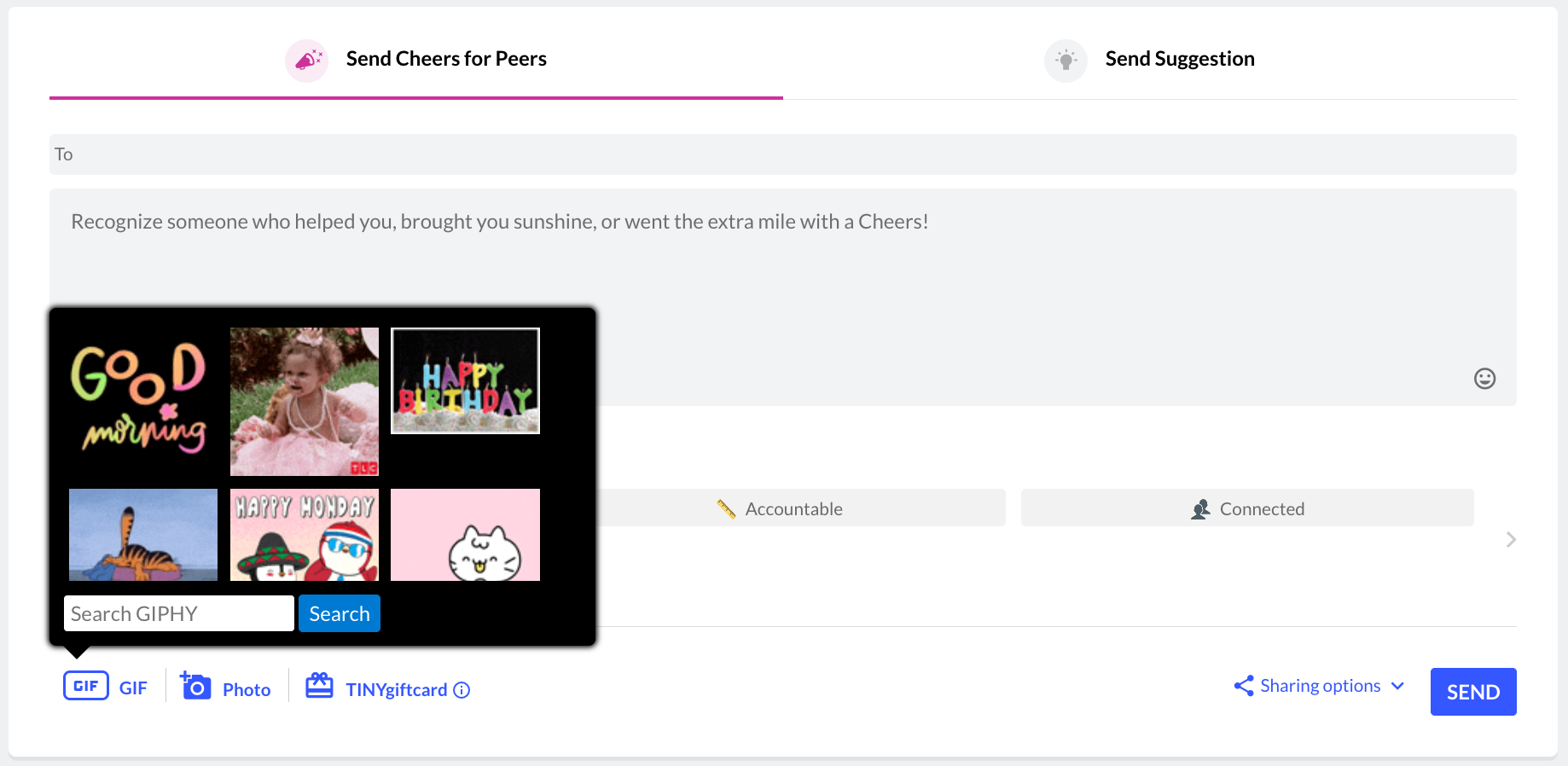1568x766 pixels.
Task: Click the To recipient field
Action: tap(783, 154)
